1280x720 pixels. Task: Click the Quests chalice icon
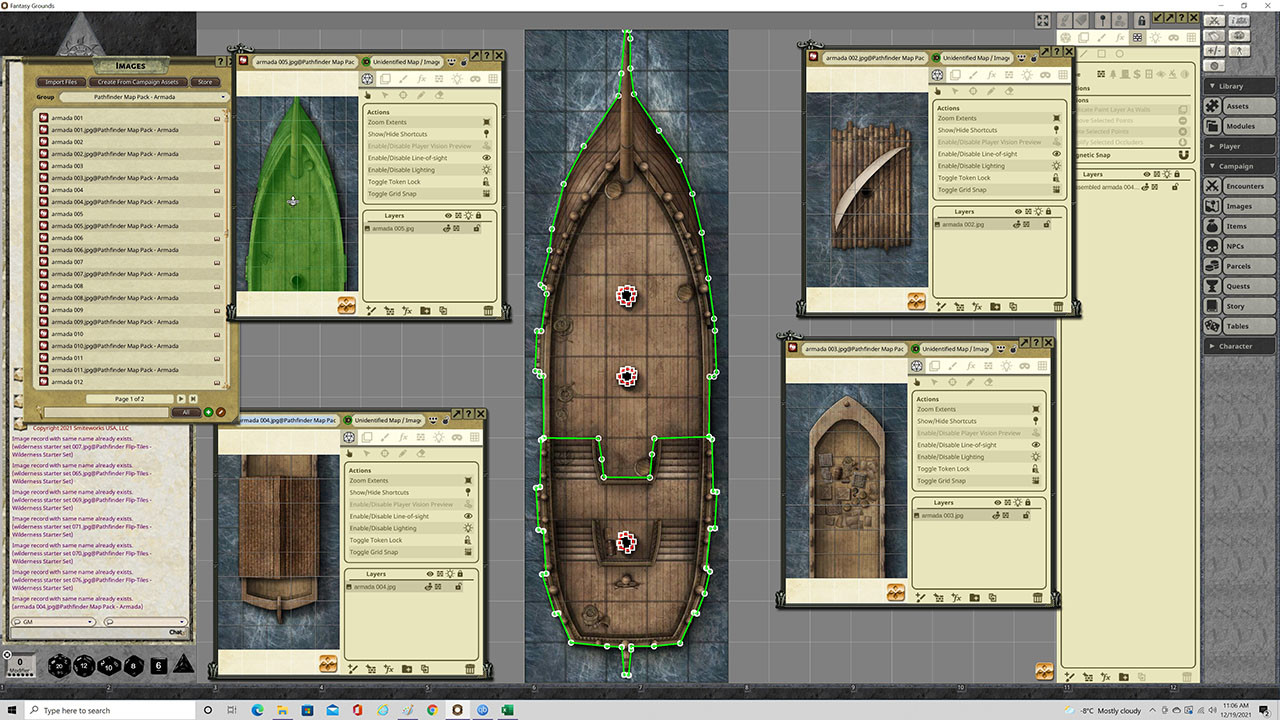[1212, 286]
